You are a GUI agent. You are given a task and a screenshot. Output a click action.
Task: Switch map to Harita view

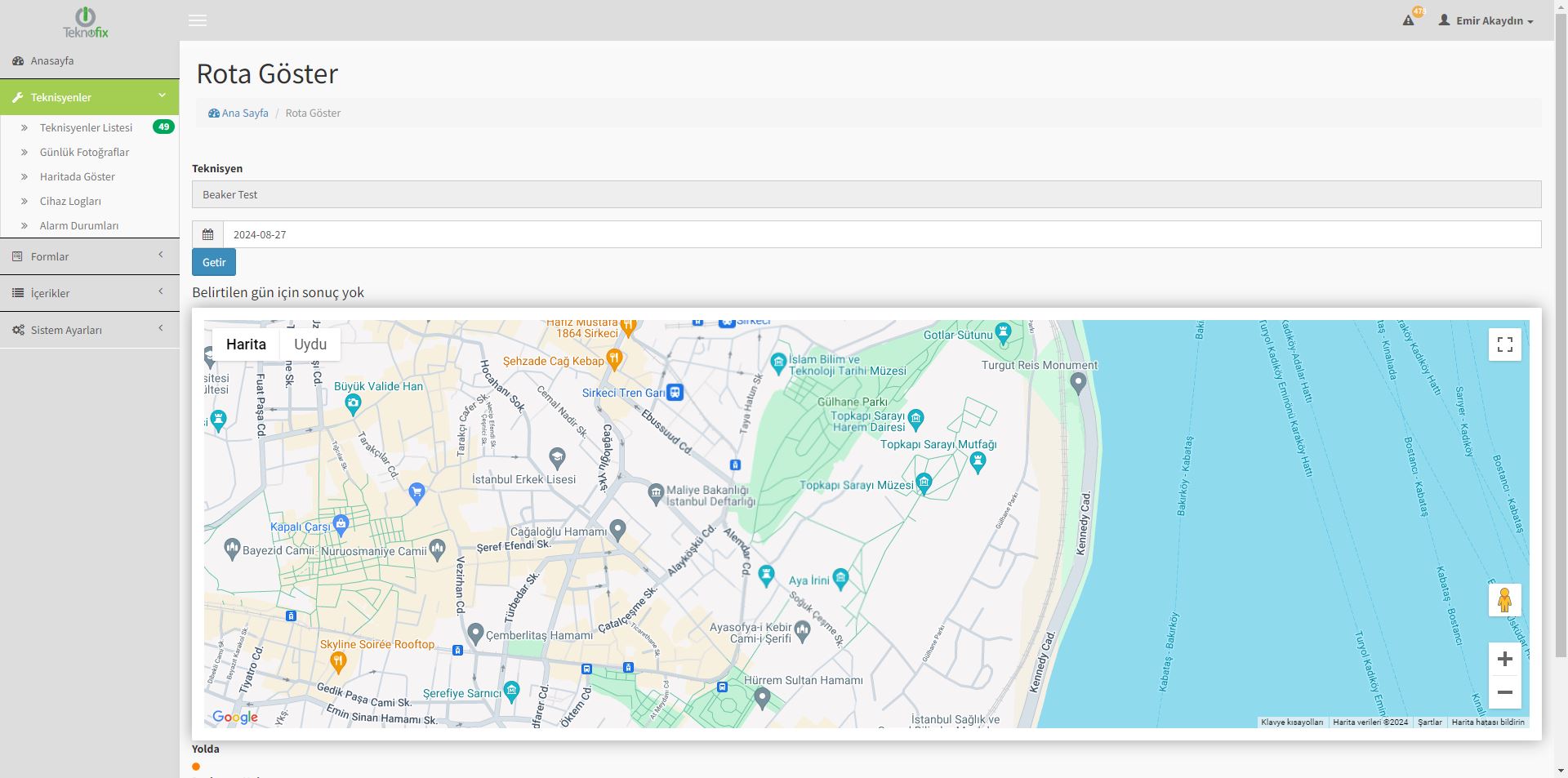click(x=246, y=345)
